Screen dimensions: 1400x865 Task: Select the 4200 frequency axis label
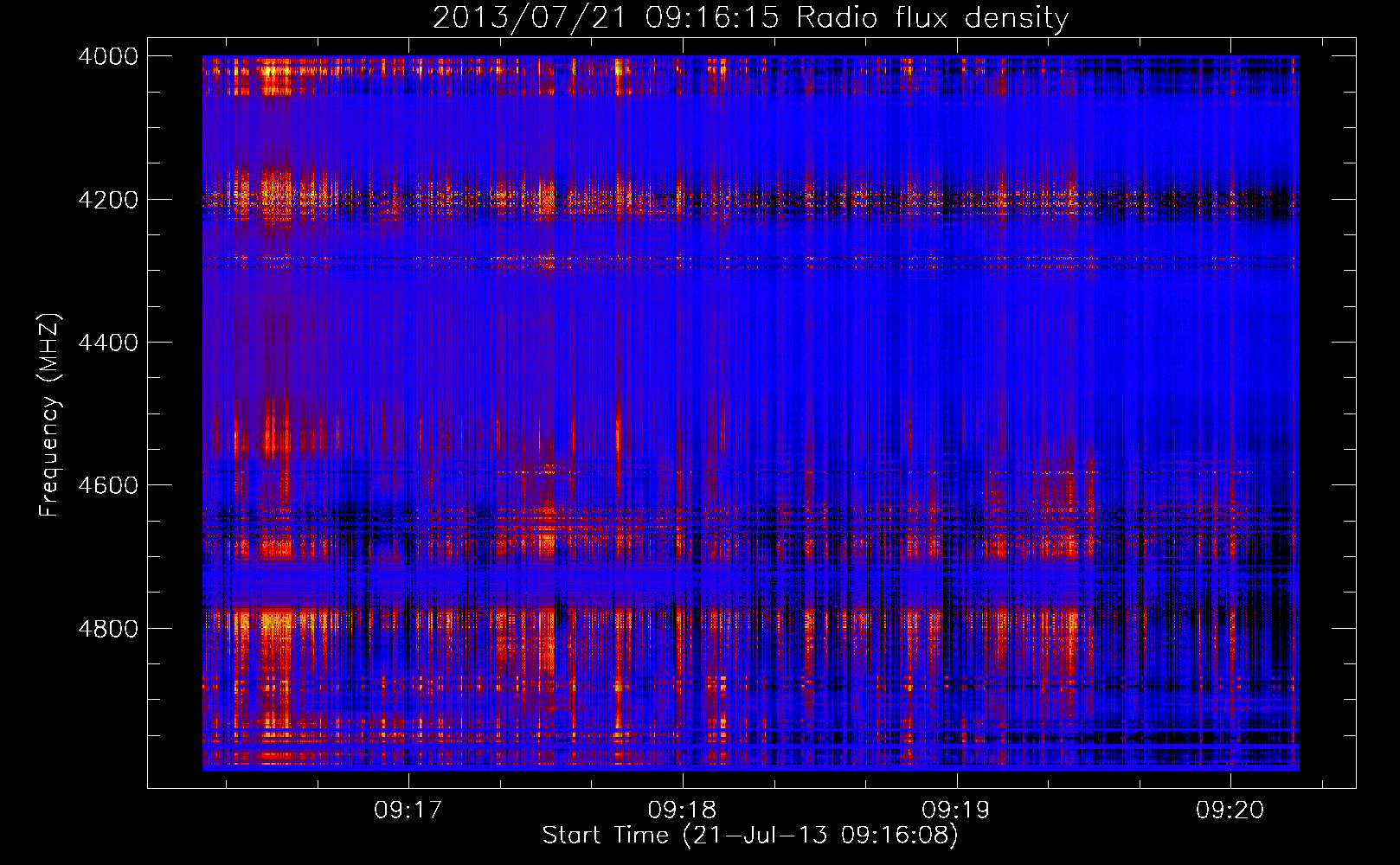(108, 200)
